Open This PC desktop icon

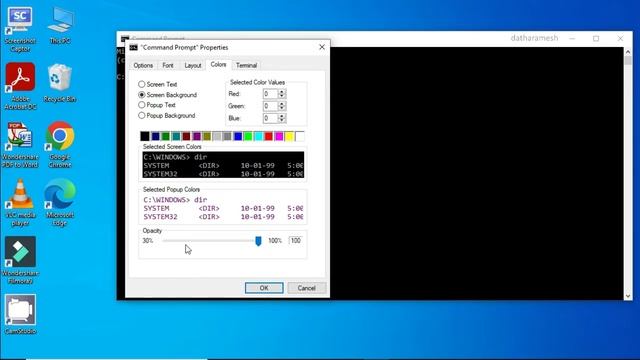[60, 25]
